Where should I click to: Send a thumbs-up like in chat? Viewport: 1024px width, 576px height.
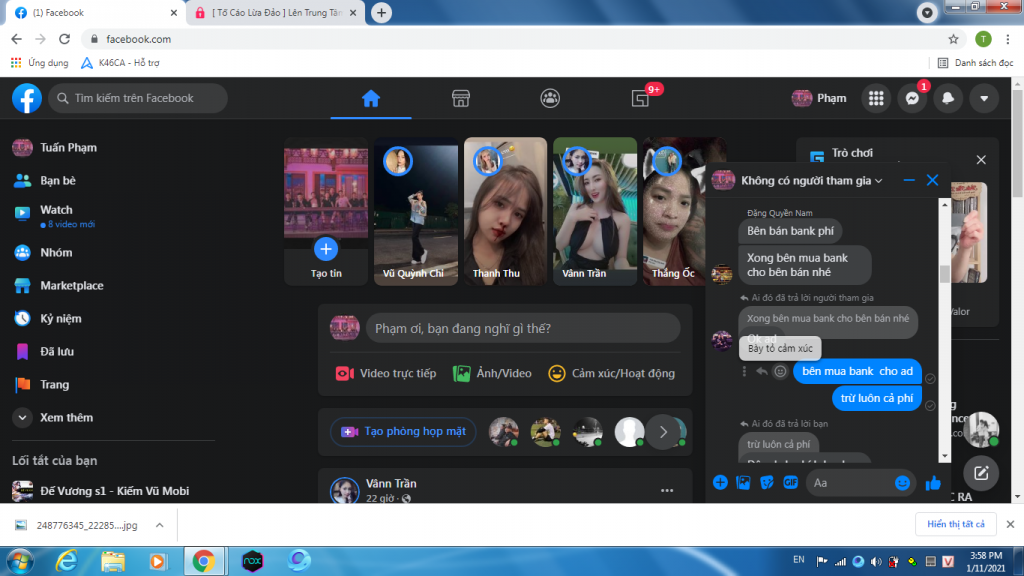(x=933, y=483)
